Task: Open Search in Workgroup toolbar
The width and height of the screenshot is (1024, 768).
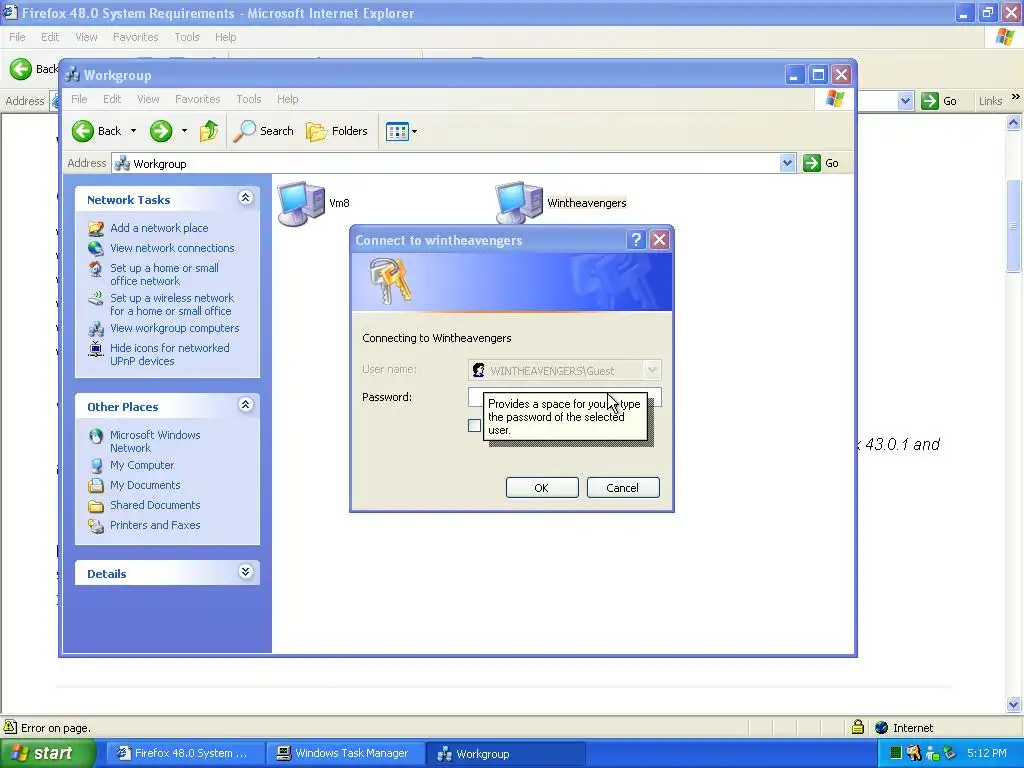Action: (x=264, y=131)
